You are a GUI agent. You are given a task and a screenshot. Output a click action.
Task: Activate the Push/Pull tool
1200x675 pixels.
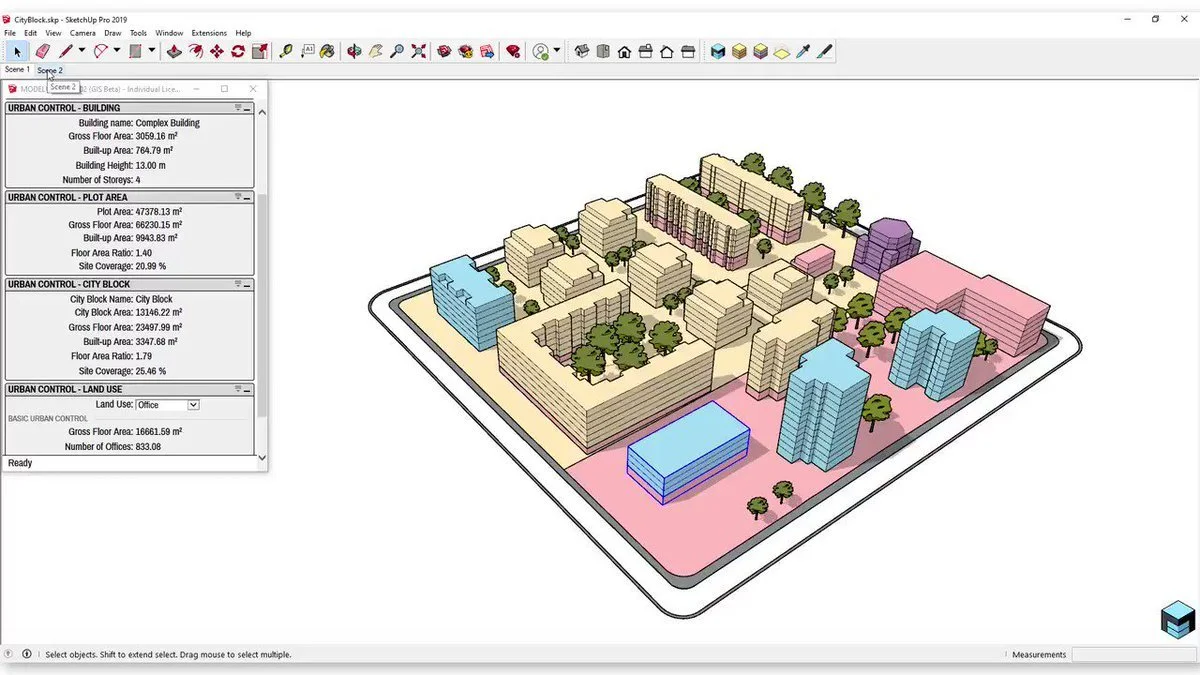(x=172, y=51)
